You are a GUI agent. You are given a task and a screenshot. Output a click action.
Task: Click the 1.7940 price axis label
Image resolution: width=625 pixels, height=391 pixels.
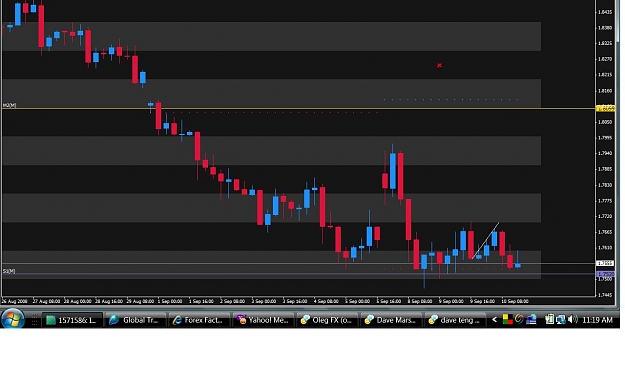605,153
